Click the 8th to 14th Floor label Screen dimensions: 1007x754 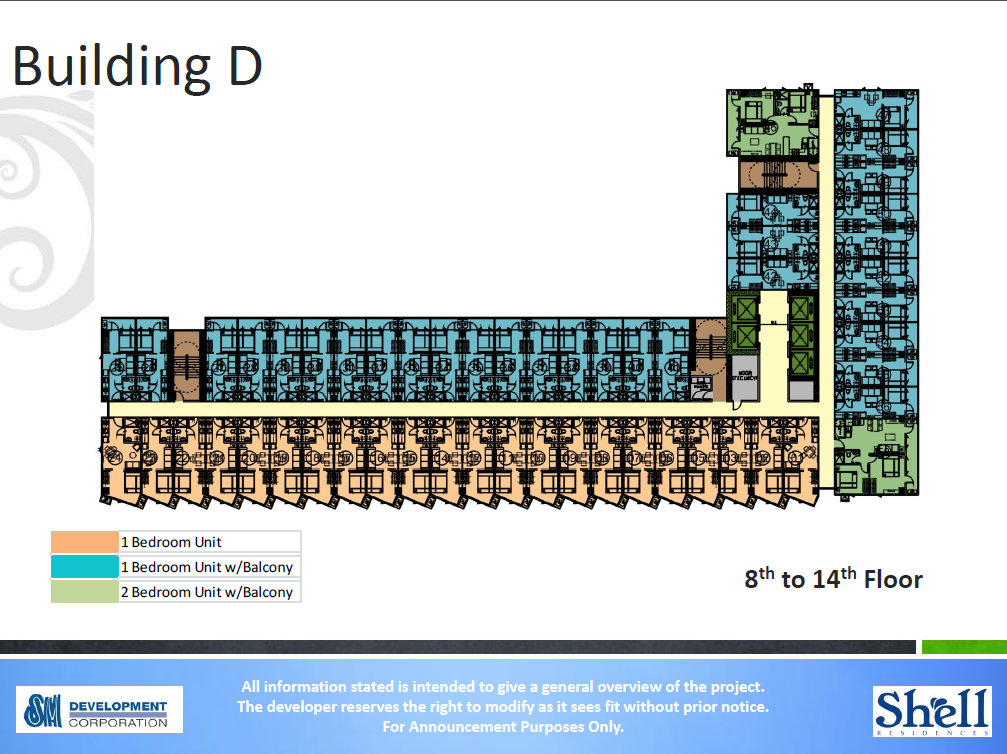click(833, 578)
